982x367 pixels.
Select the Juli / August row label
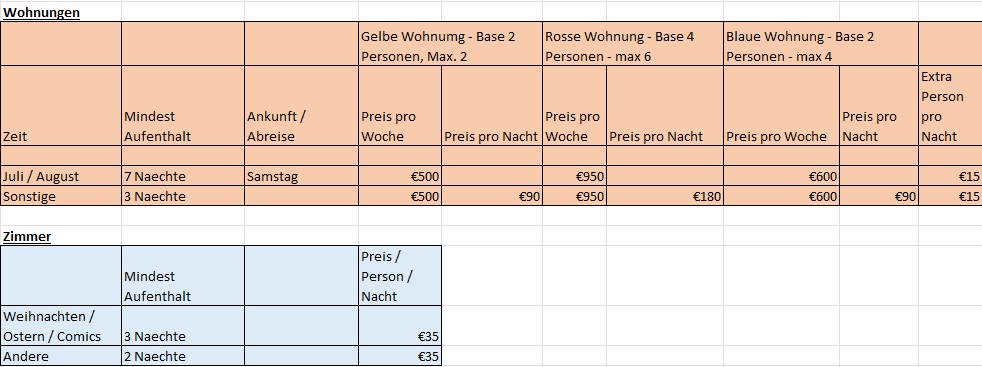61,176
